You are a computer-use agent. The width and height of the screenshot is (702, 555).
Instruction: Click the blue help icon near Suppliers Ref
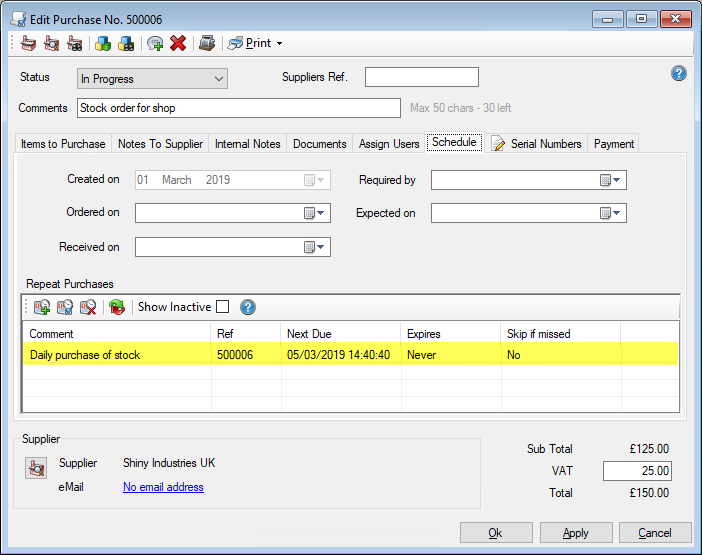(679, 73)
